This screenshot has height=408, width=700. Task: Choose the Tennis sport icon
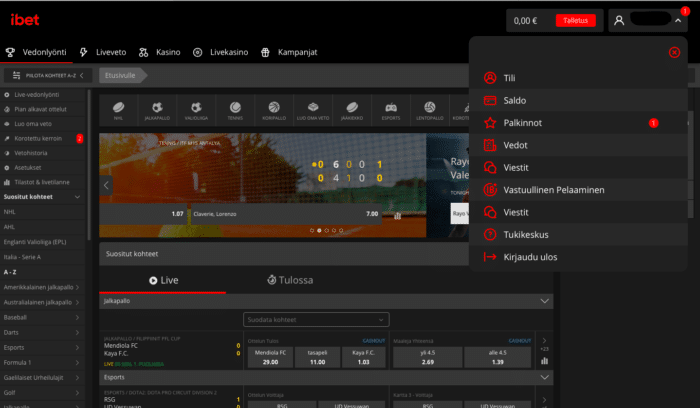click(x=235, y=111)
